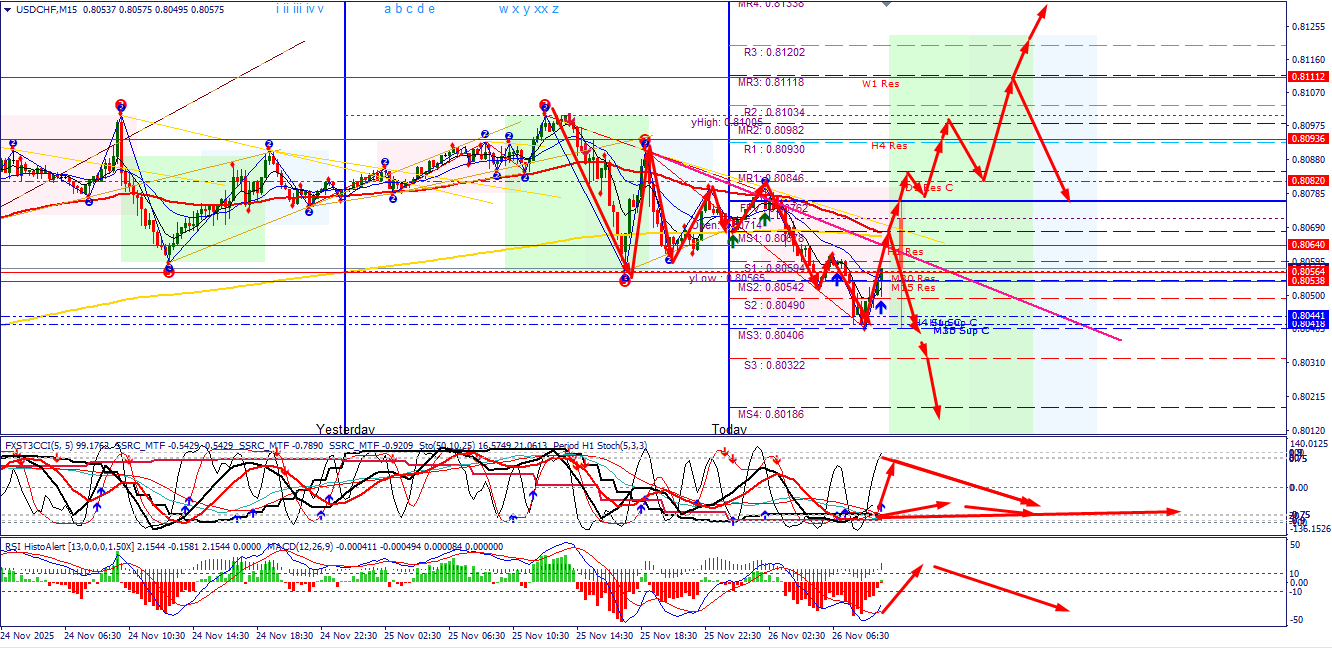This screenshot has width=1332, height=649.
Task: Click the -50 value on RSI scale
Action: pos(1297,622)
